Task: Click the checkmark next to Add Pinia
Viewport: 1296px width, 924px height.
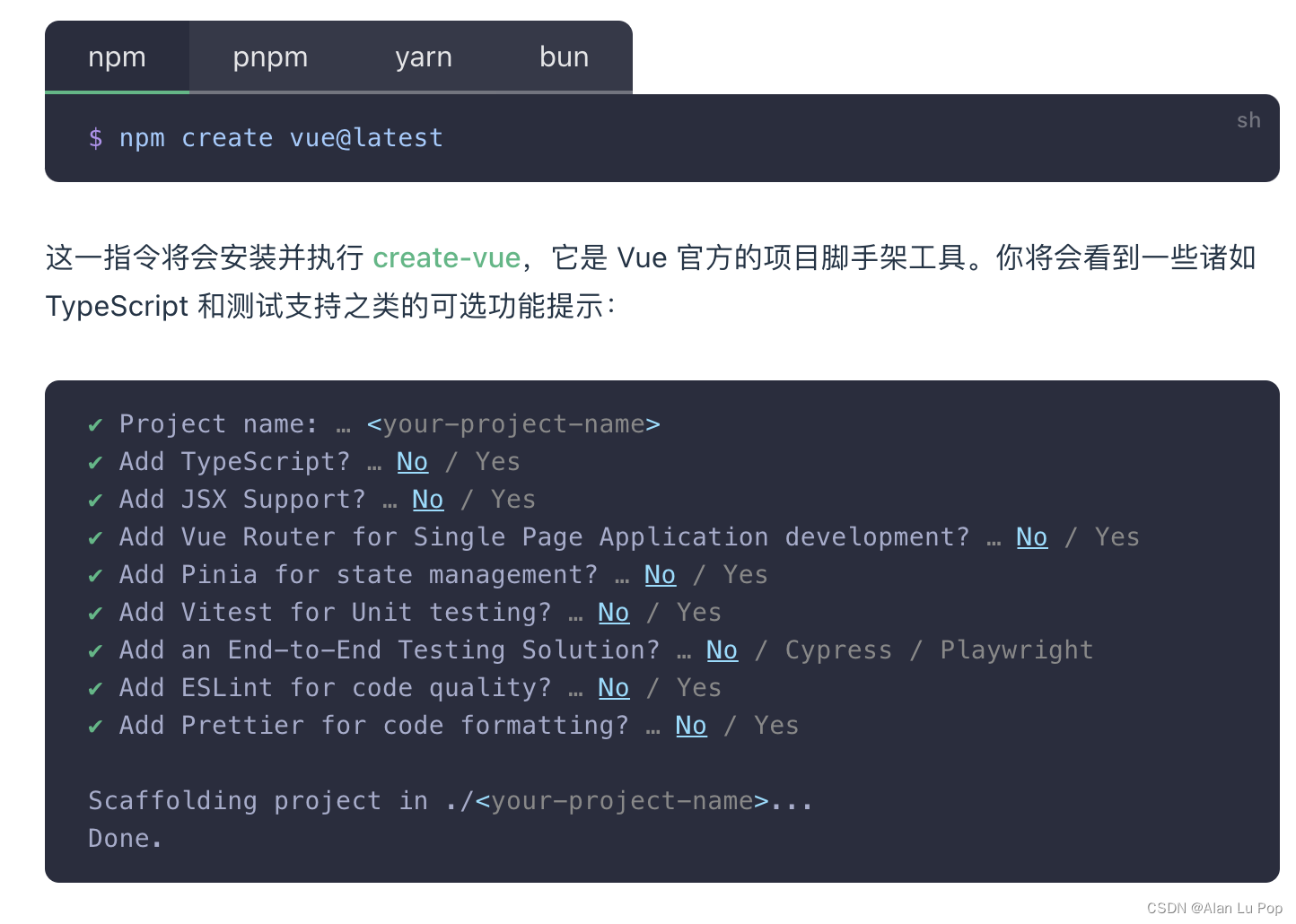Action: [95, 574]
